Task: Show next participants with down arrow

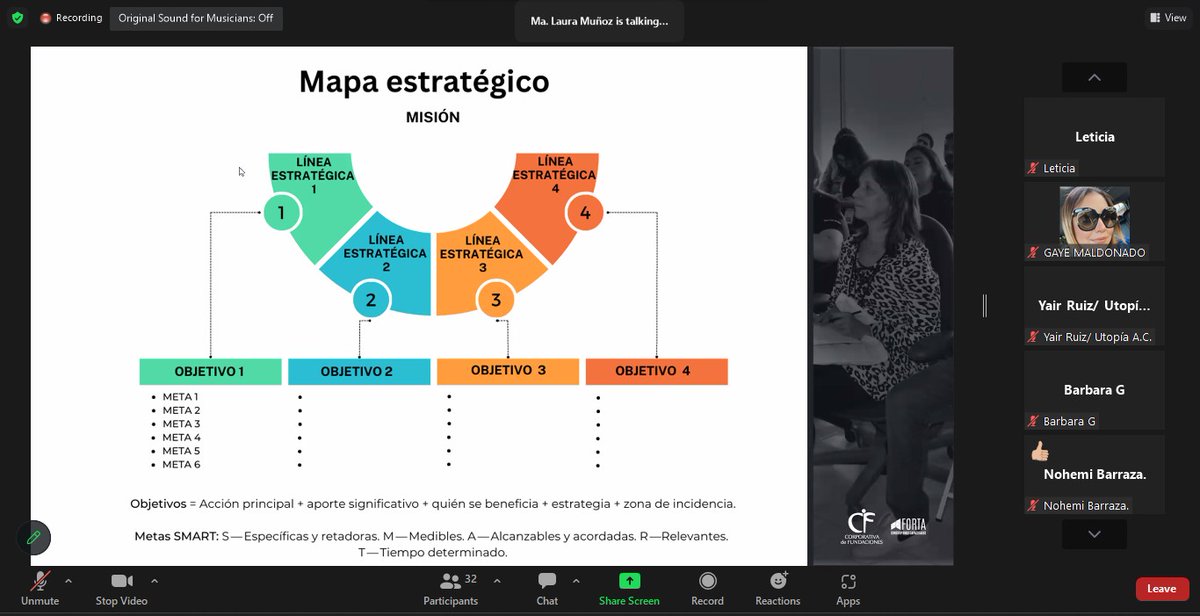Action: [x=1094, y=534]
